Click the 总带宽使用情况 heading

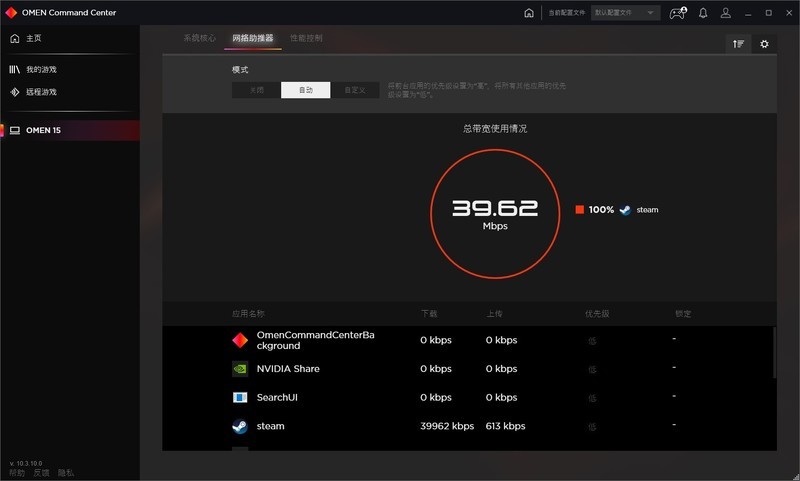pyautogui.click(x=495, y=129)
